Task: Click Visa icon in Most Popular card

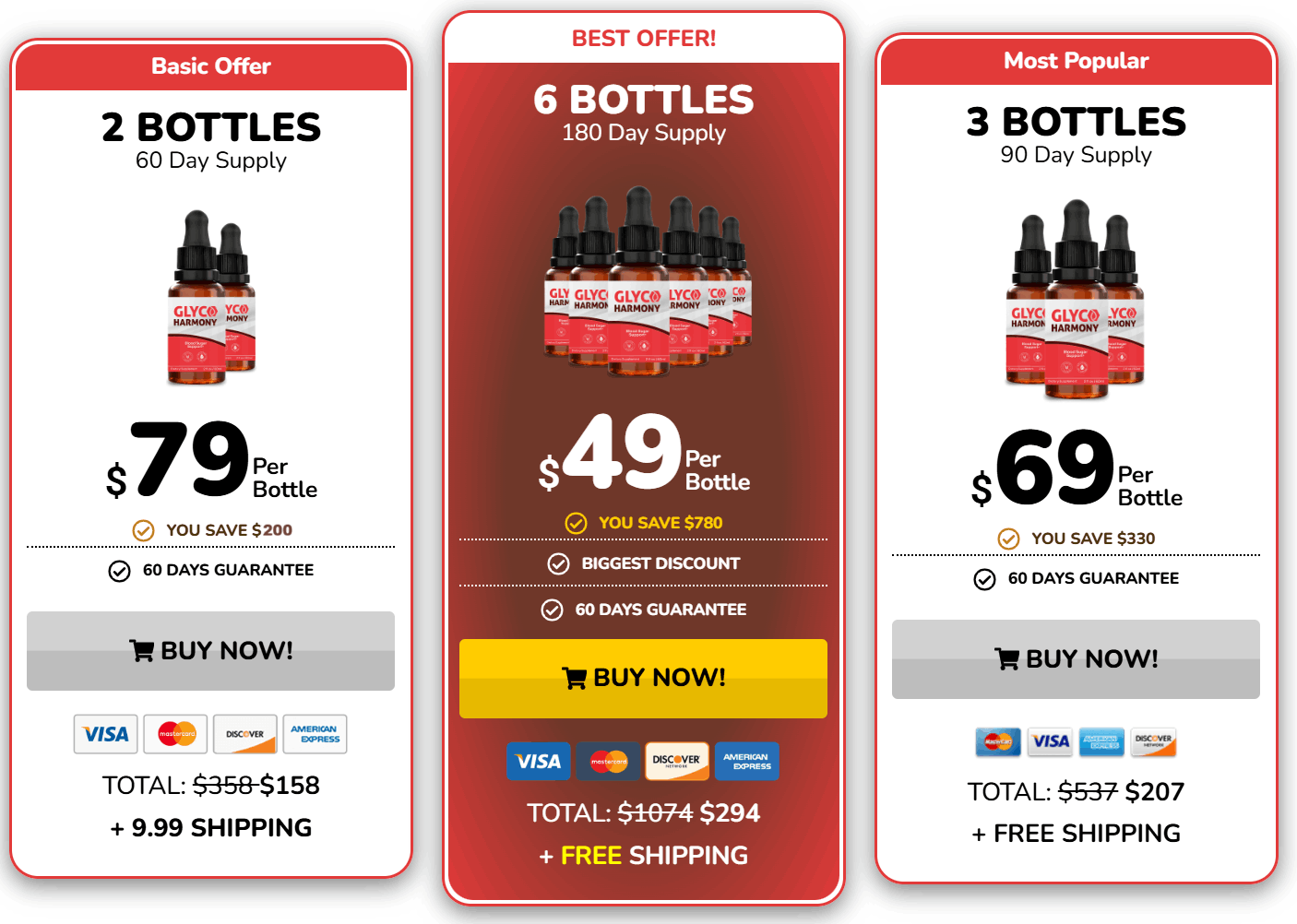Action: [x=1051, y=741]
